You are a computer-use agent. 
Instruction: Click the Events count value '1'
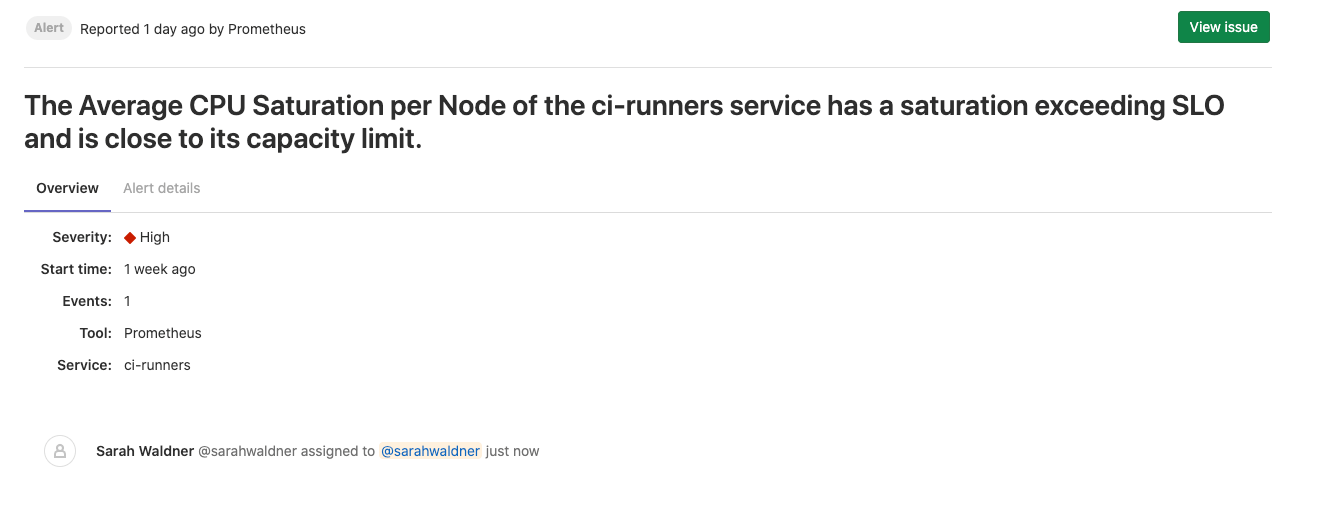coord(128,301)
